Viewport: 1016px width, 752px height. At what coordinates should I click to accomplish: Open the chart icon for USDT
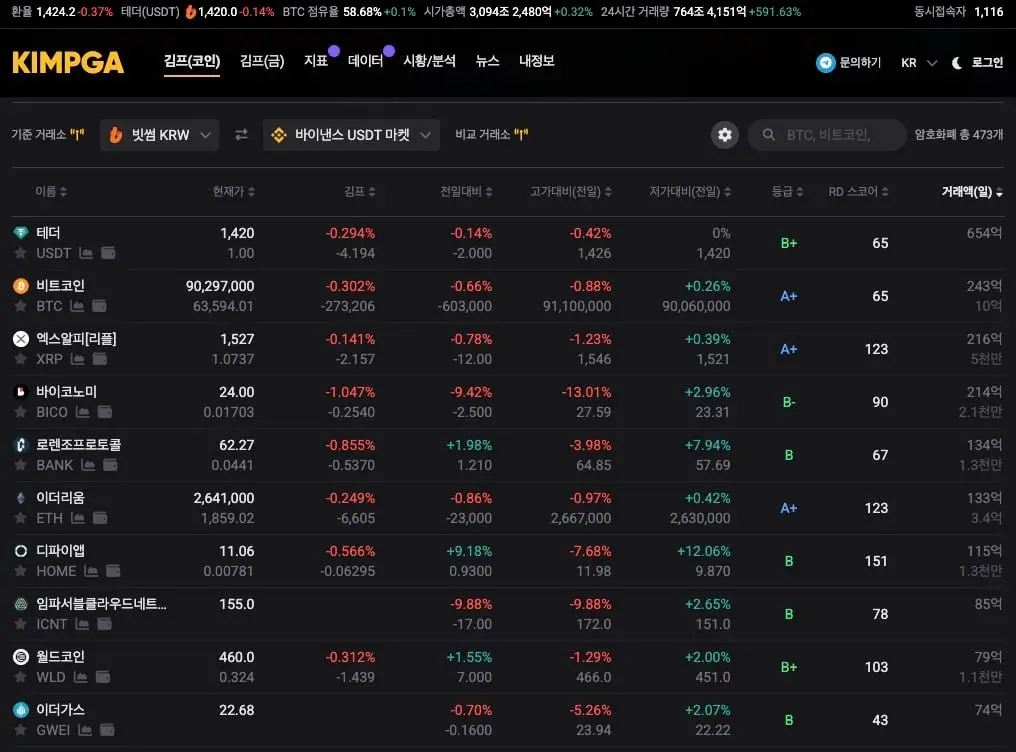coord(86,253)
